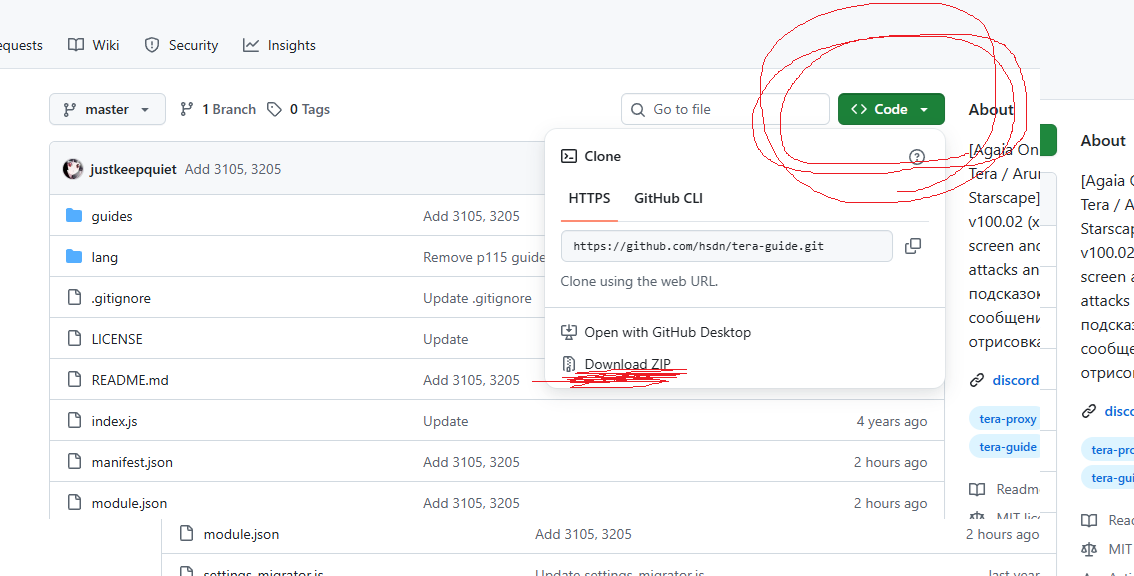Open the green Code dropdown button
Viewport: 1134px width, 576px height.
[x=890, y=109]
